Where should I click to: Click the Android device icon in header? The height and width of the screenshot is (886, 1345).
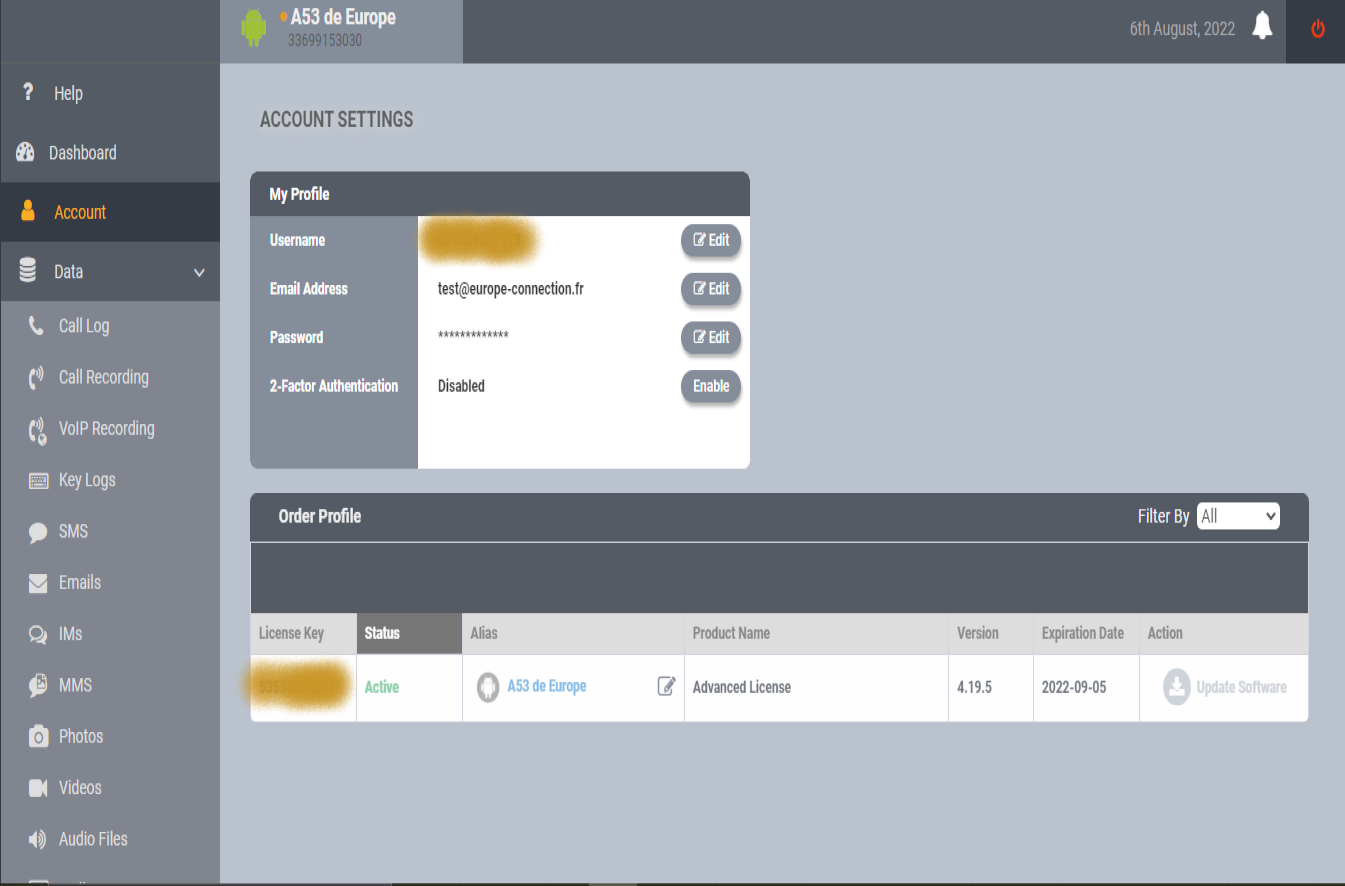pyautogui.click(x=254, y=28)
